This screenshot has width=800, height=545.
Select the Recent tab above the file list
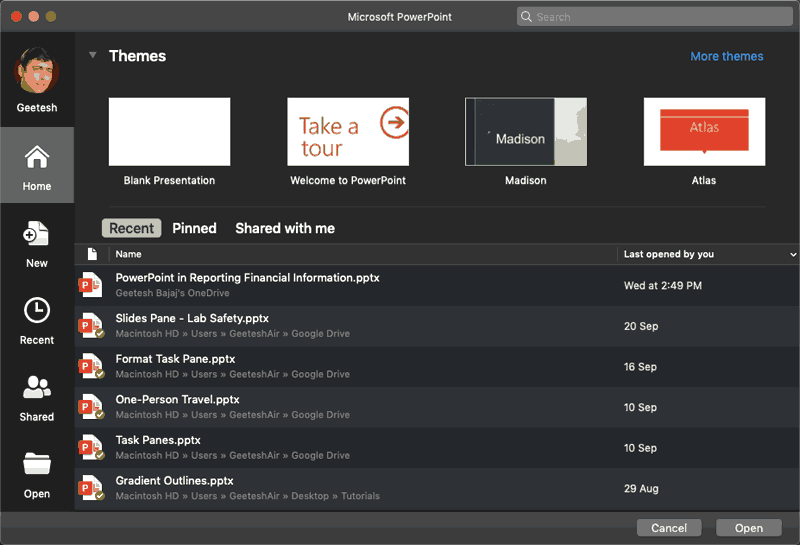click(131, 228)
